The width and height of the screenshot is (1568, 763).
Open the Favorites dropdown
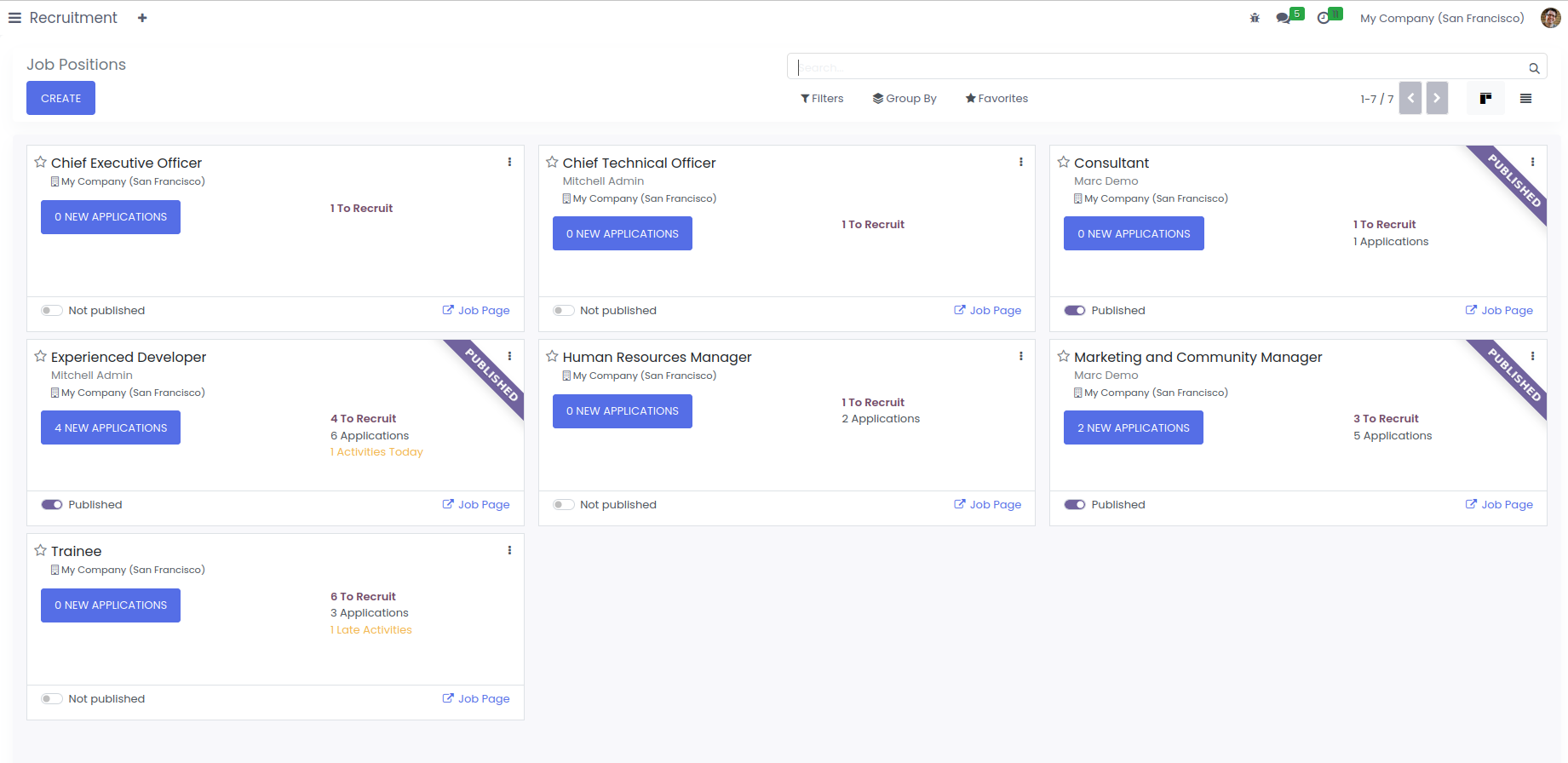(997, 99)
